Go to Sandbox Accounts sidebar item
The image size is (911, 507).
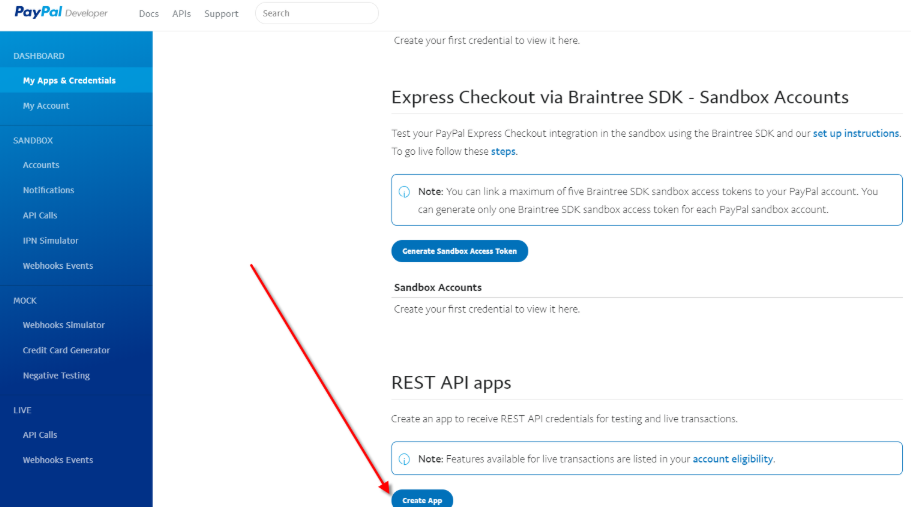click(41, 165)
